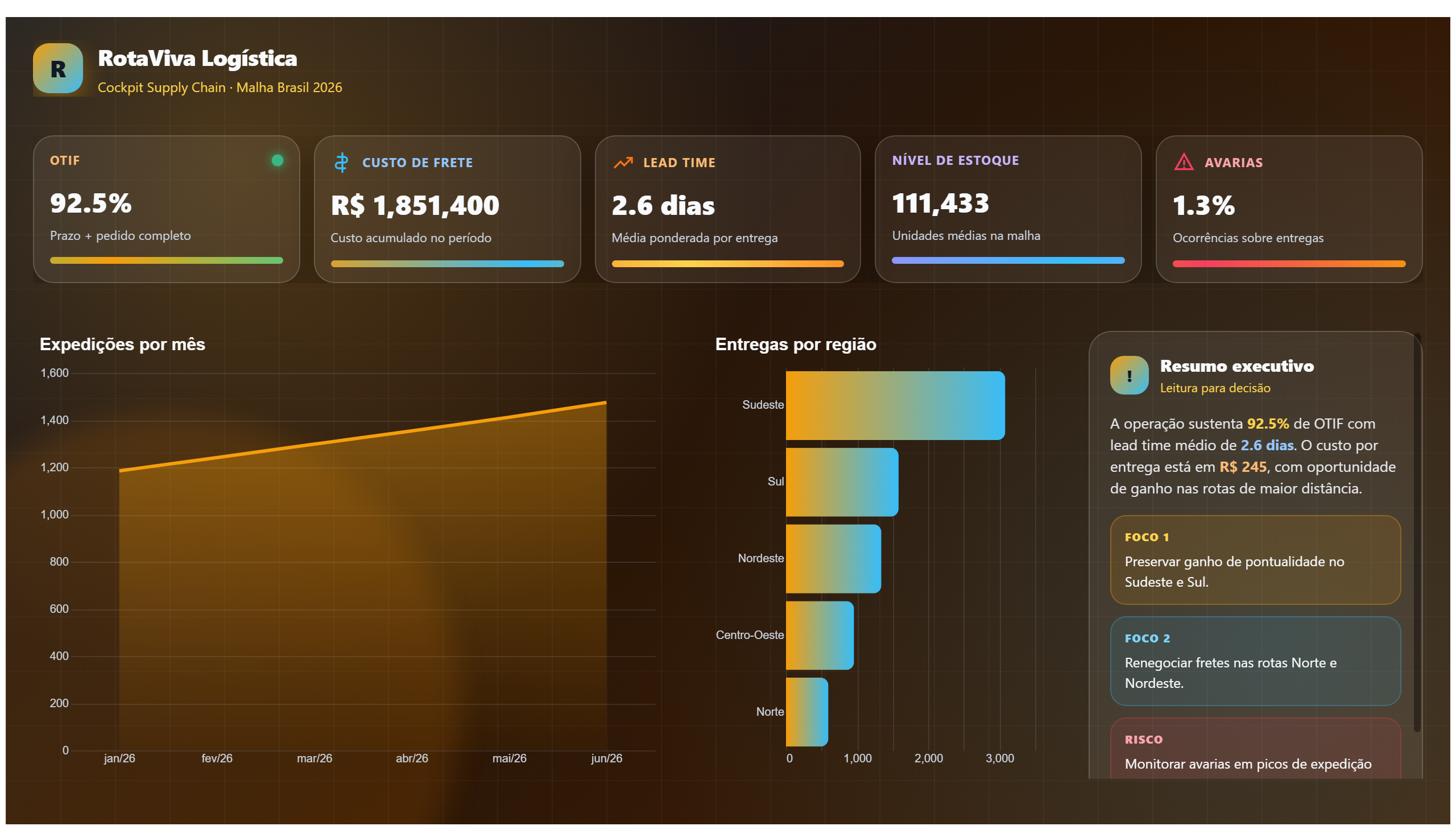This screenshot has height=830, width=1456.
Task: Click the Lead Time trend arrow icon
Action: tap(623, 163)
